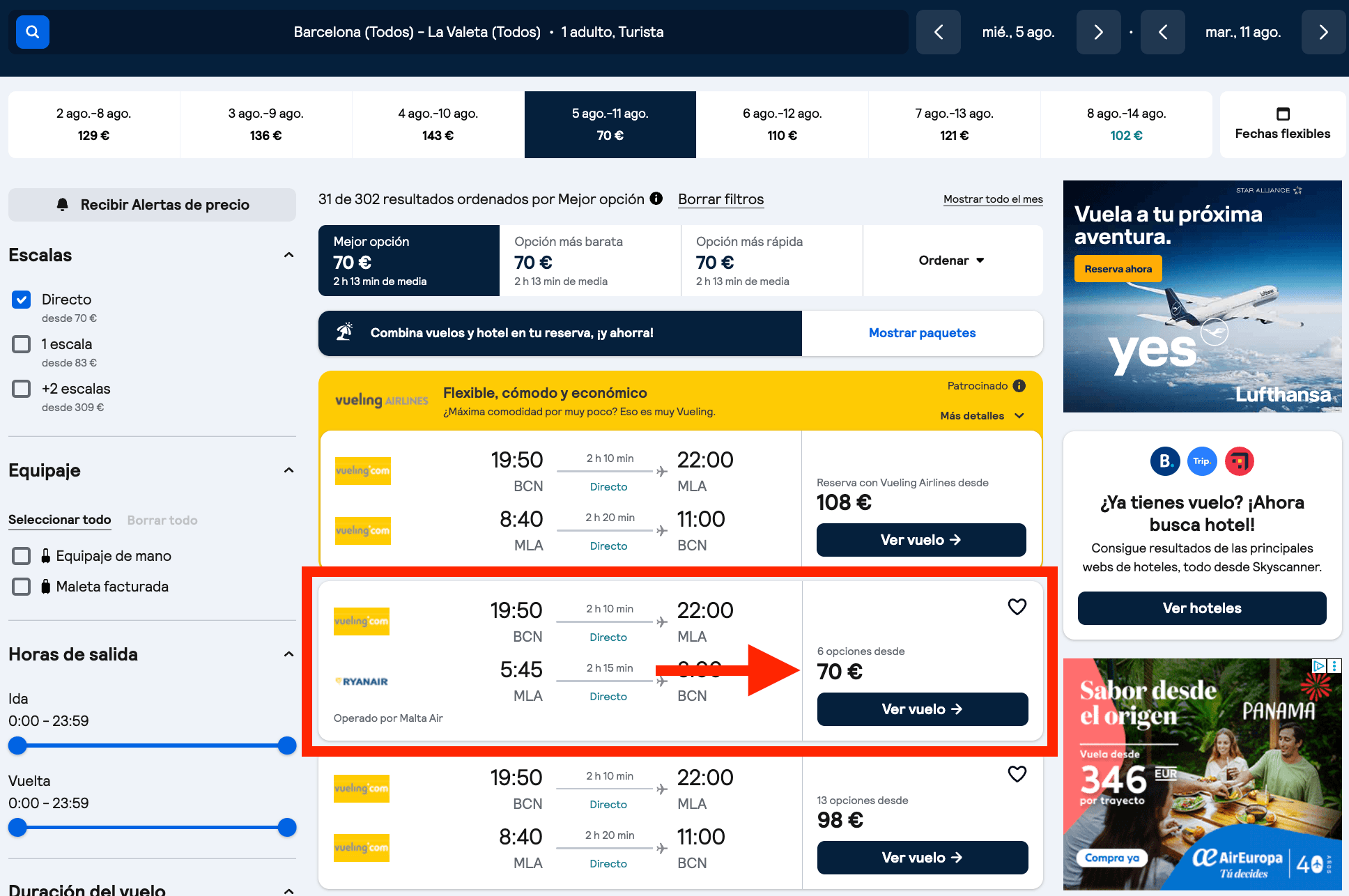
Task: Check the +2 escalas filter
Action: (x=22, y=389)
